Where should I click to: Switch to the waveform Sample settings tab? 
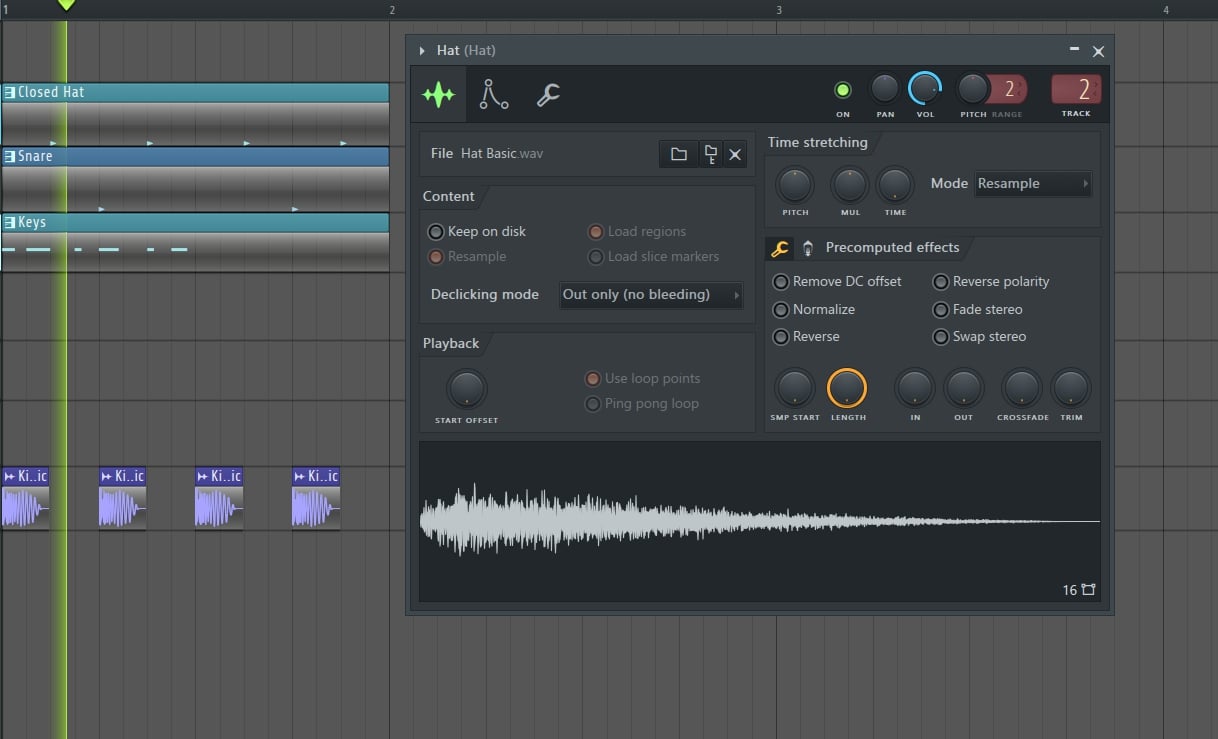pyautogui.click(x=438, y=94)
